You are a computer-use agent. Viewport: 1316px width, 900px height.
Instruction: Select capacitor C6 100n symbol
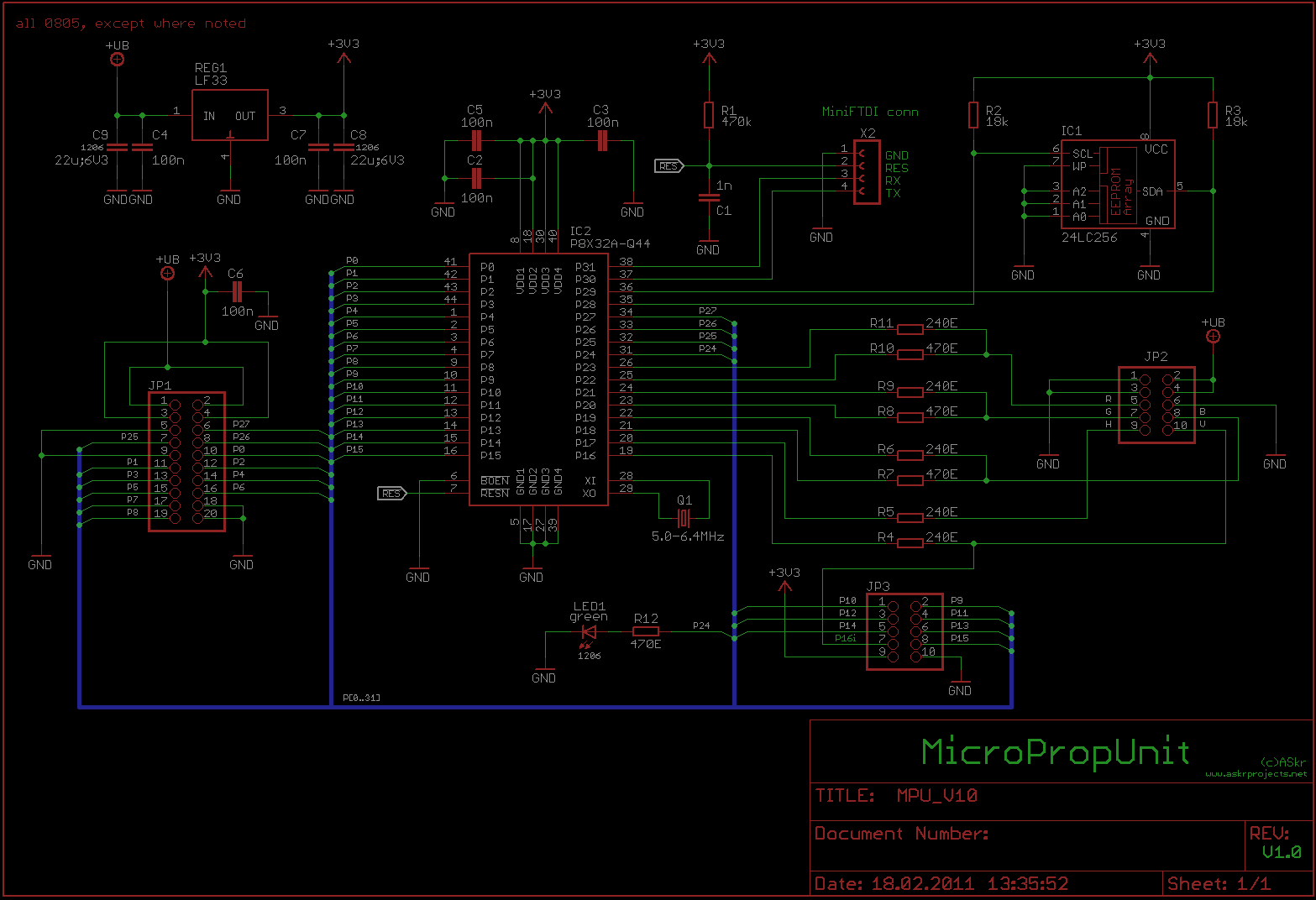click(x=237, y=291)
